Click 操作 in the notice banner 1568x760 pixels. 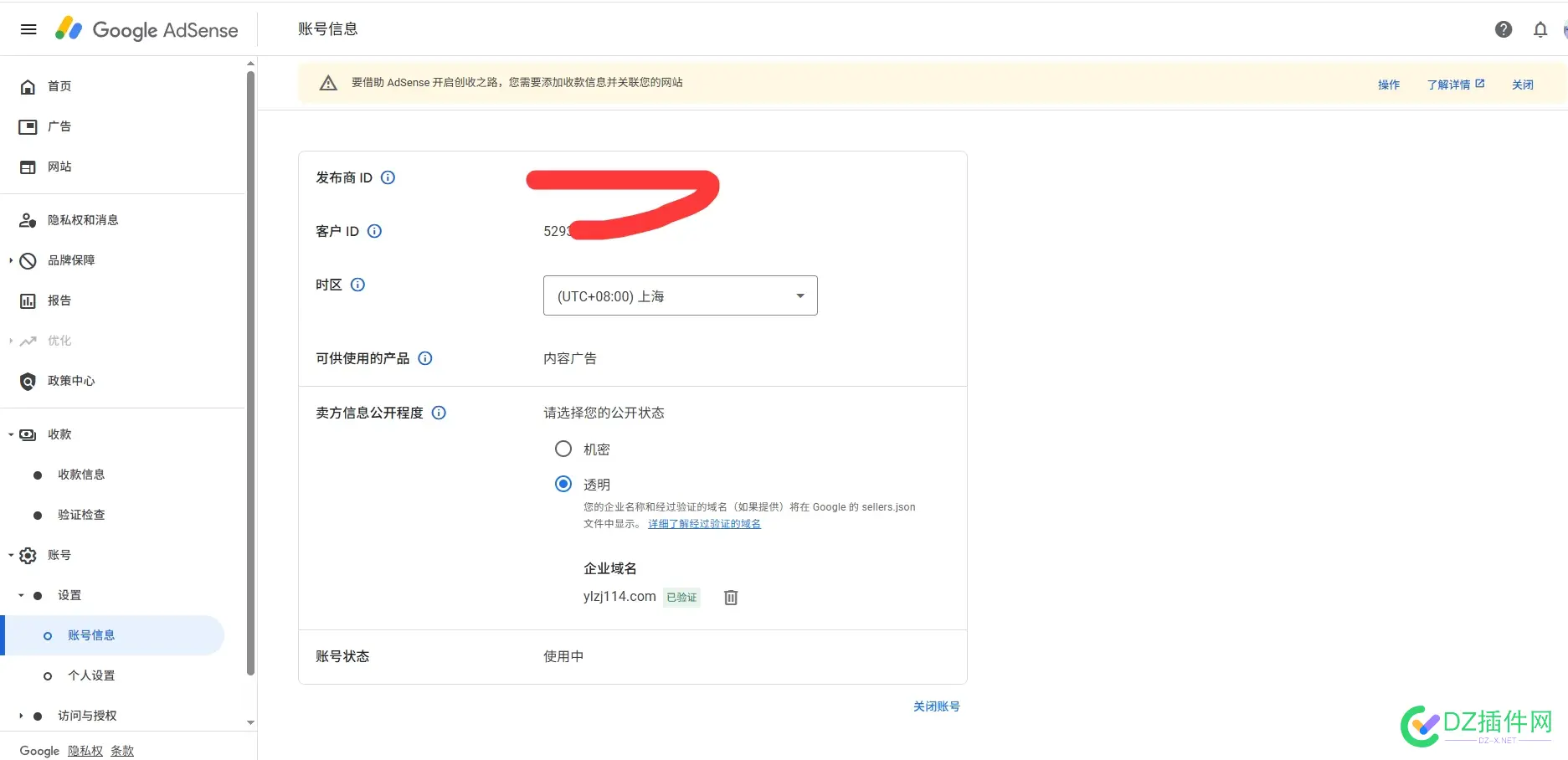click(x=1389, y=85)
